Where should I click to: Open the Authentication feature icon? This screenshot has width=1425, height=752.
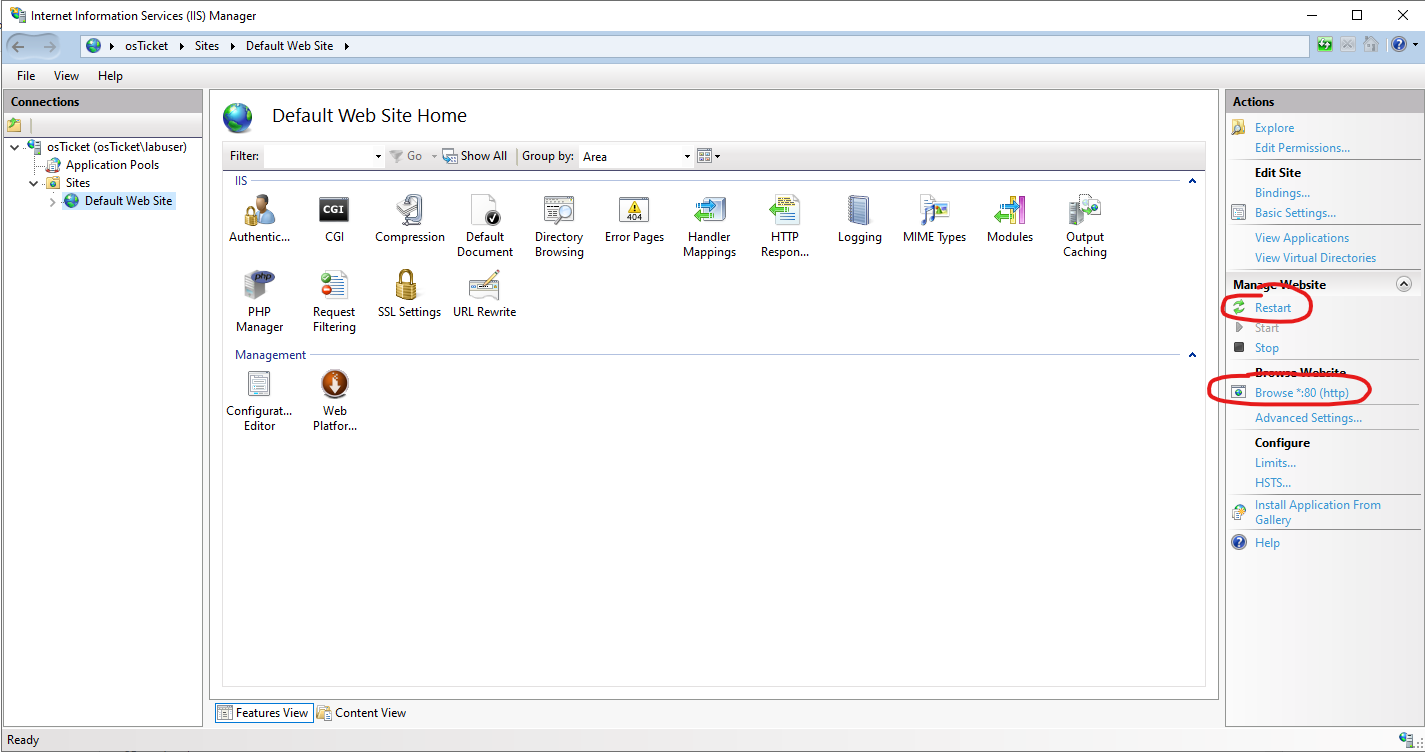(x=259, y=220)
